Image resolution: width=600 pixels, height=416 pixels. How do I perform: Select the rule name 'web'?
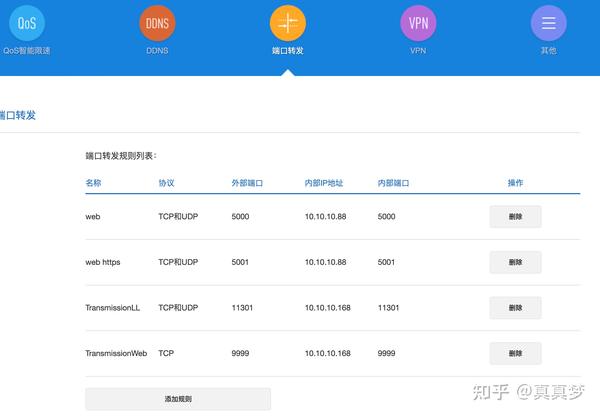[x=93, y=217]
